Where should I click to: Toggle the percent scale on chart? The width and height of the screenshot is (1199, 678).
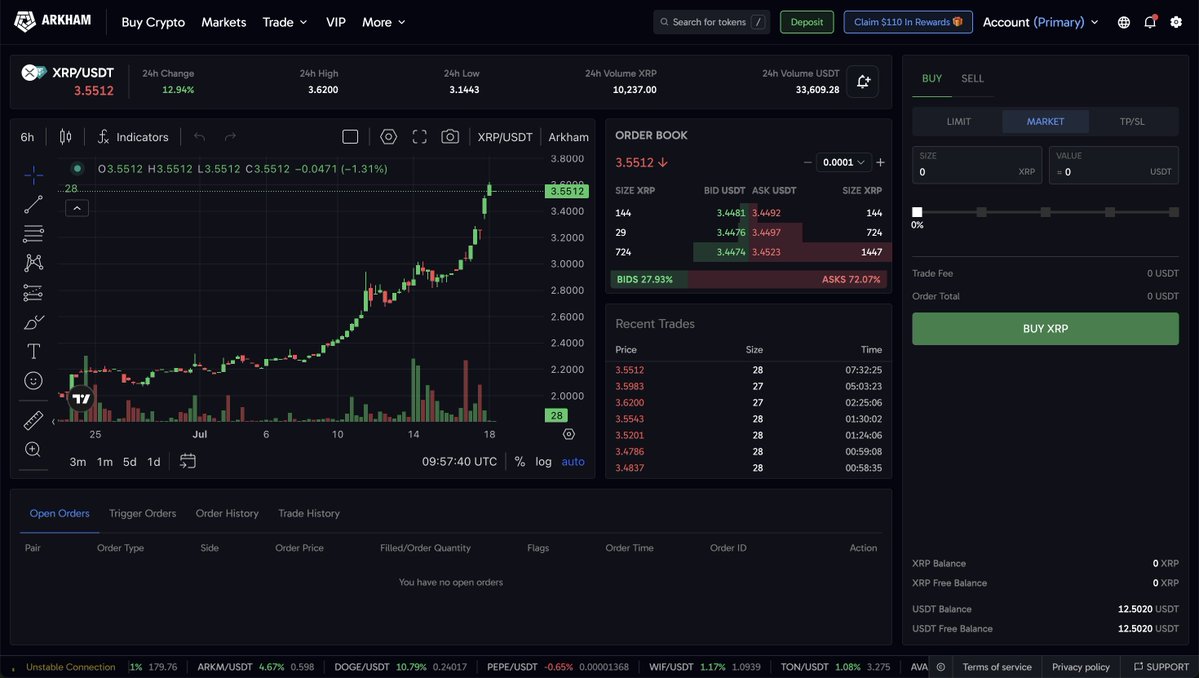[x=520, y=462]
